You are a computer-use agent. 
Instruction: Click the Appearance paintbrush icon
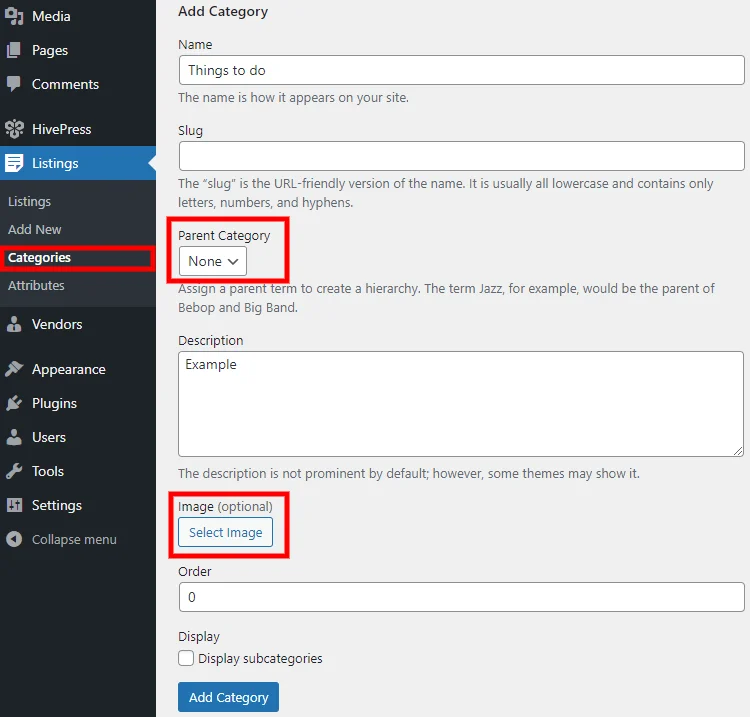[x=14, y=369]
